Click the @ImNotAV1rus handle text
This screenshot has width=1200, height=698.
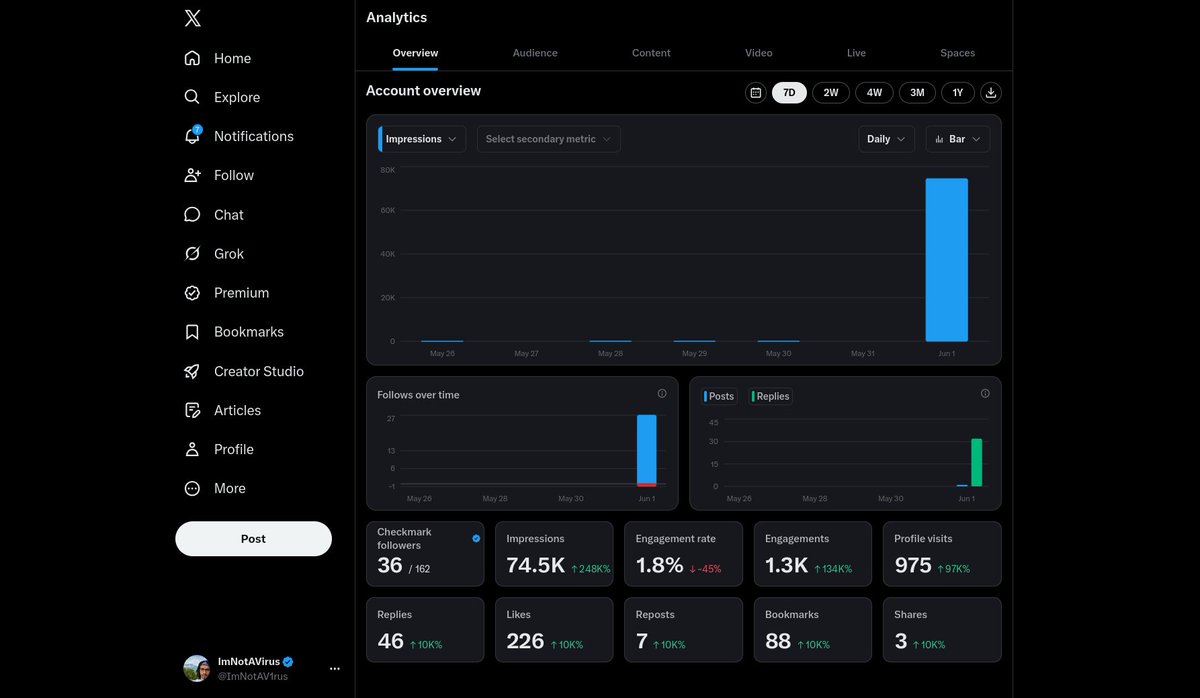(253, 676)
